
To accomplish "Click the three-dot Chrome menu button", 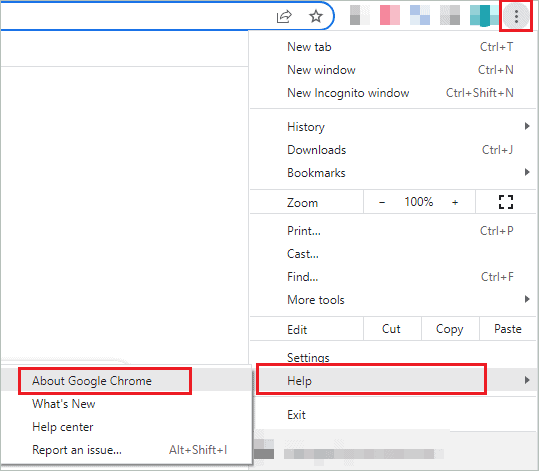I will click(x=516, y=16).
